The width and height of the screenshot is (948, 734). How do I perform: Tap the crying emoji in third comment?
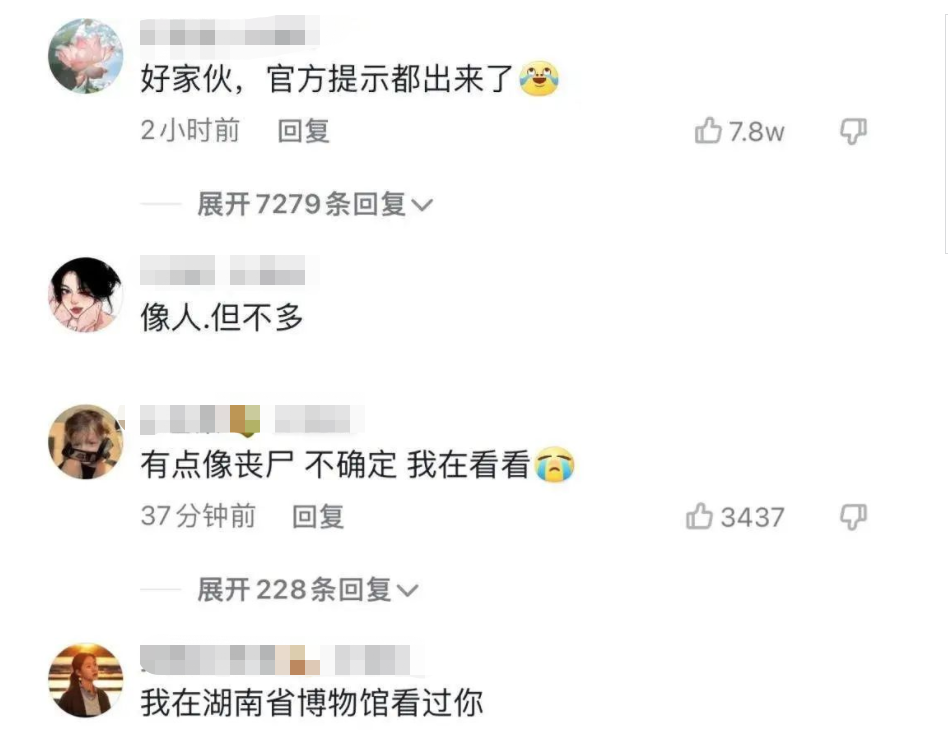(x=554, y=464)
